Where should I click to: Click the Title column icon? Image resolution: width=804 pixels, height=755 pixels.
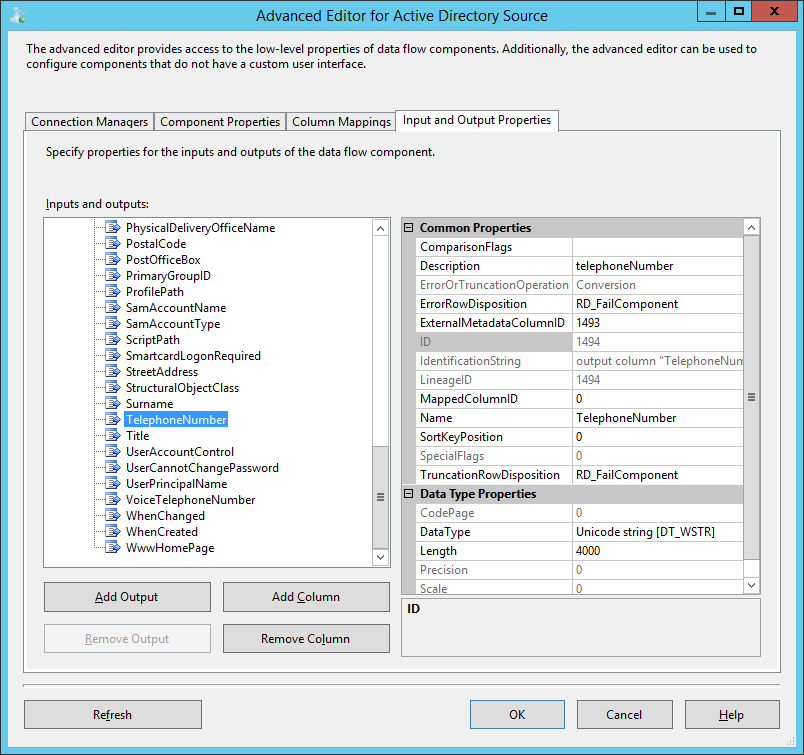click(113, 435)
